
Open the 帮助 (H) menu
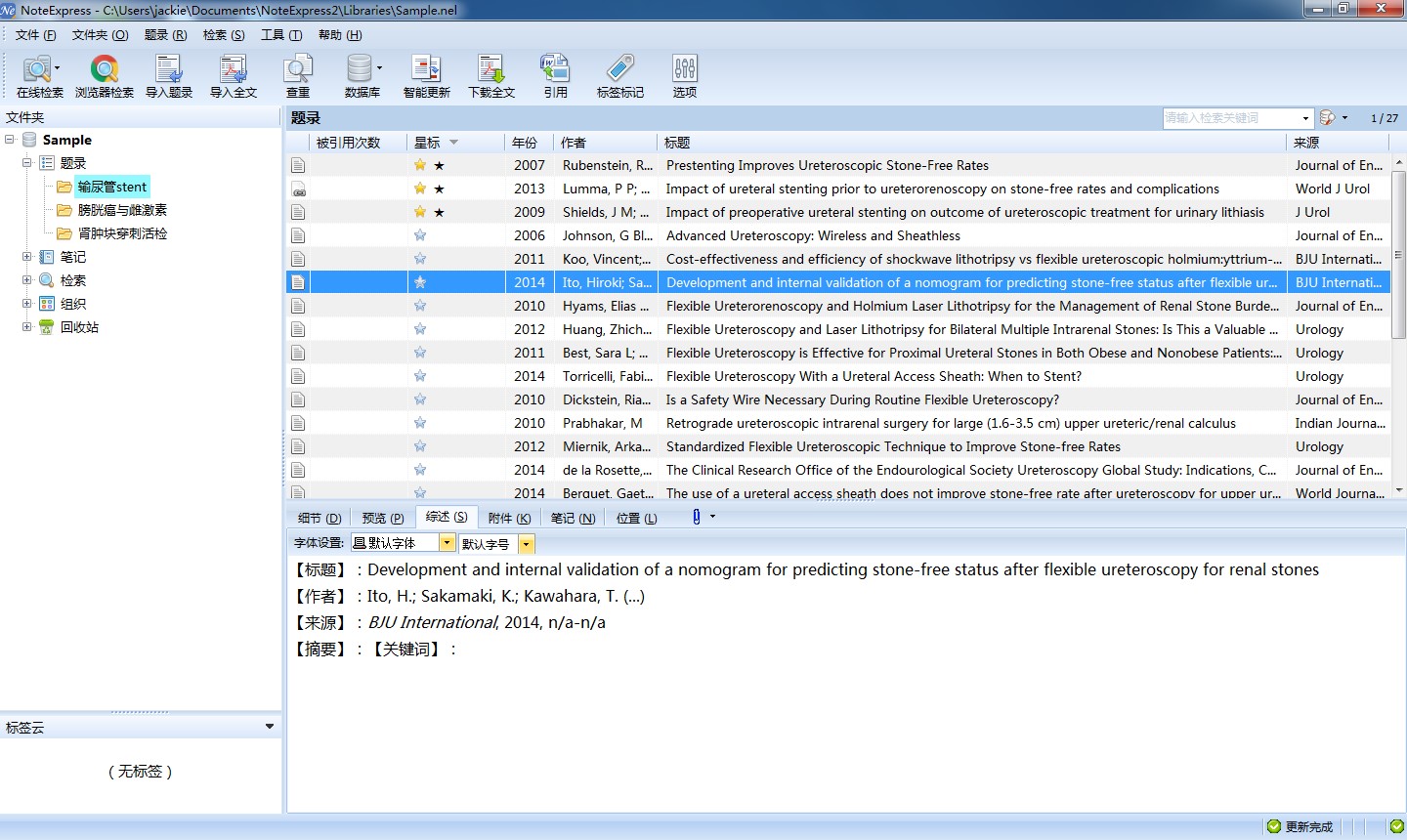pyautogui.click(x=340, y=35)
